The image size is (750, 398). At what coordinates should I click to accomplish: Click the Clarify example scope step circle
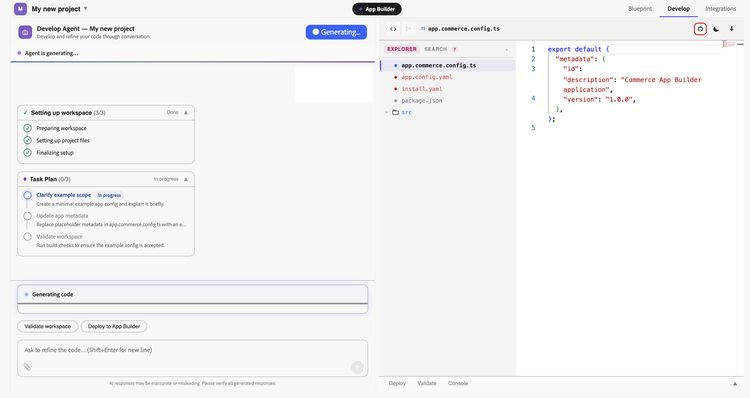click(x=28, y=195)
